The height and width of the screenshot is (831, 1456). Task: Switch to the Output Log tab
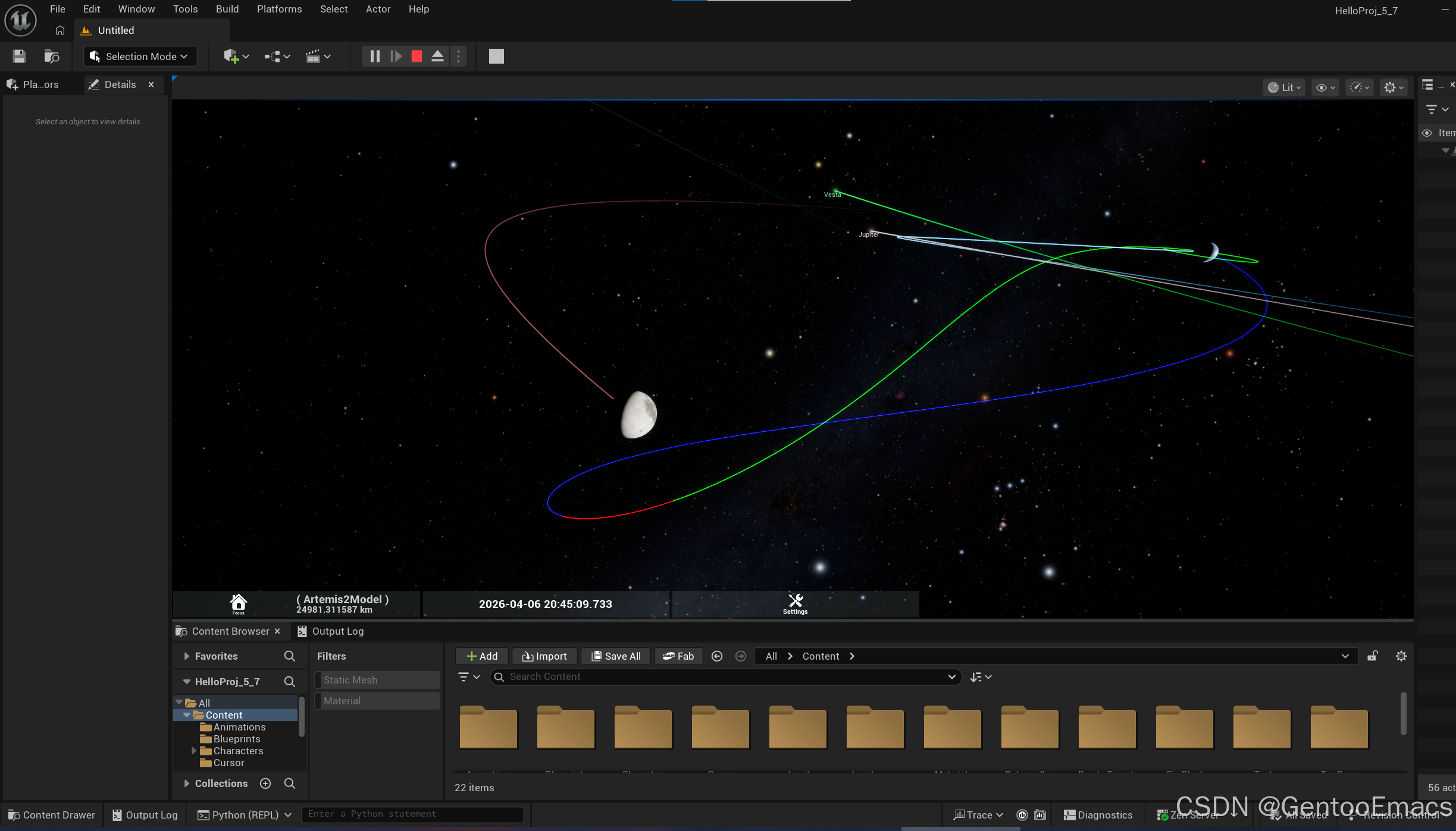click(x=331, y=631)
